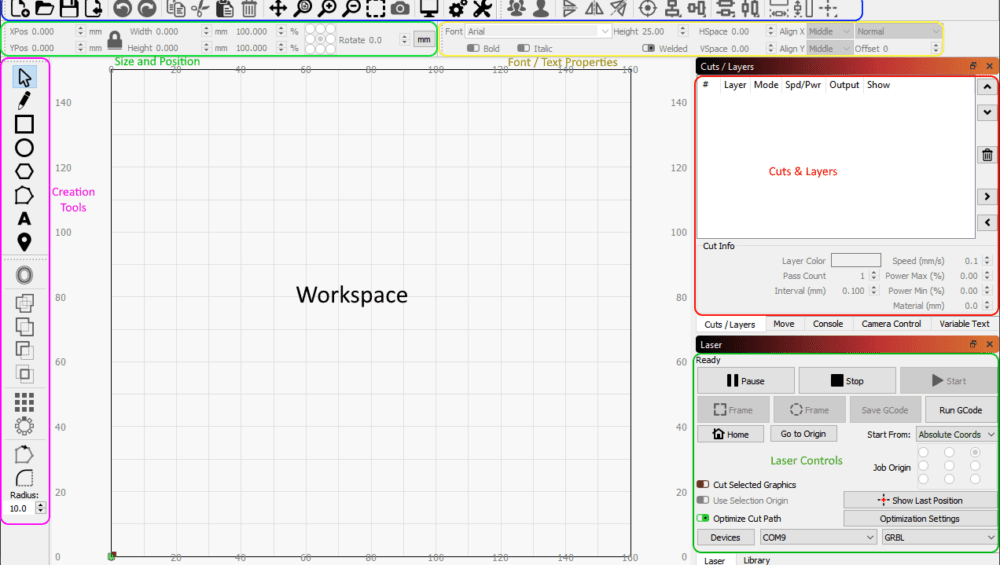Select the Draw Lines pentagon tool
Screen dimensions: 1000x565
pos(24,195)
